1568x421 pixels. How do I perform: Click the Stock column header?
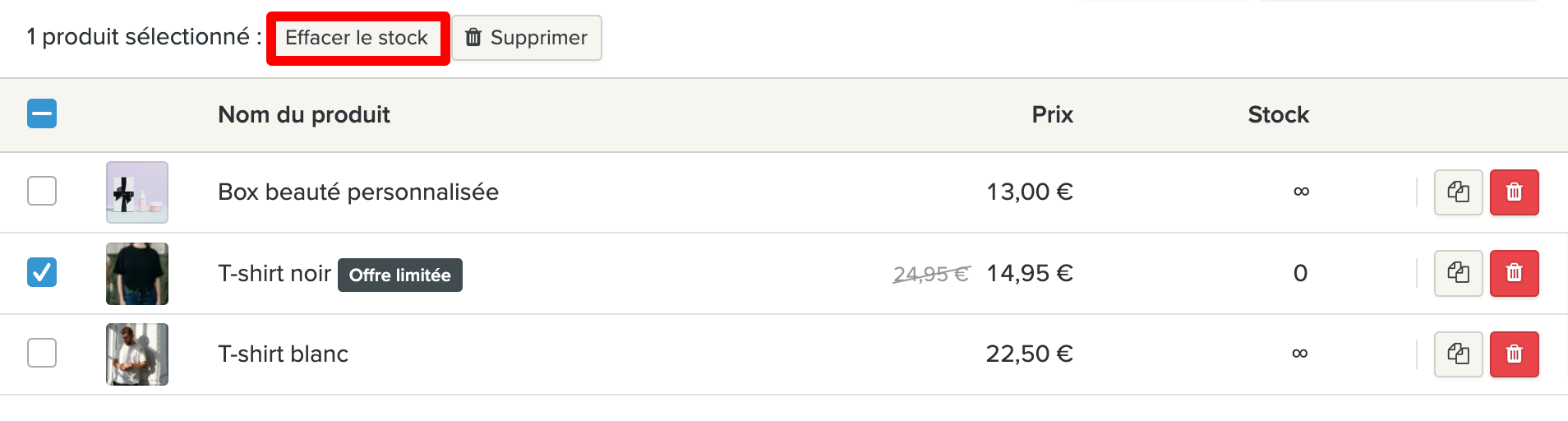click(1278, 115)
